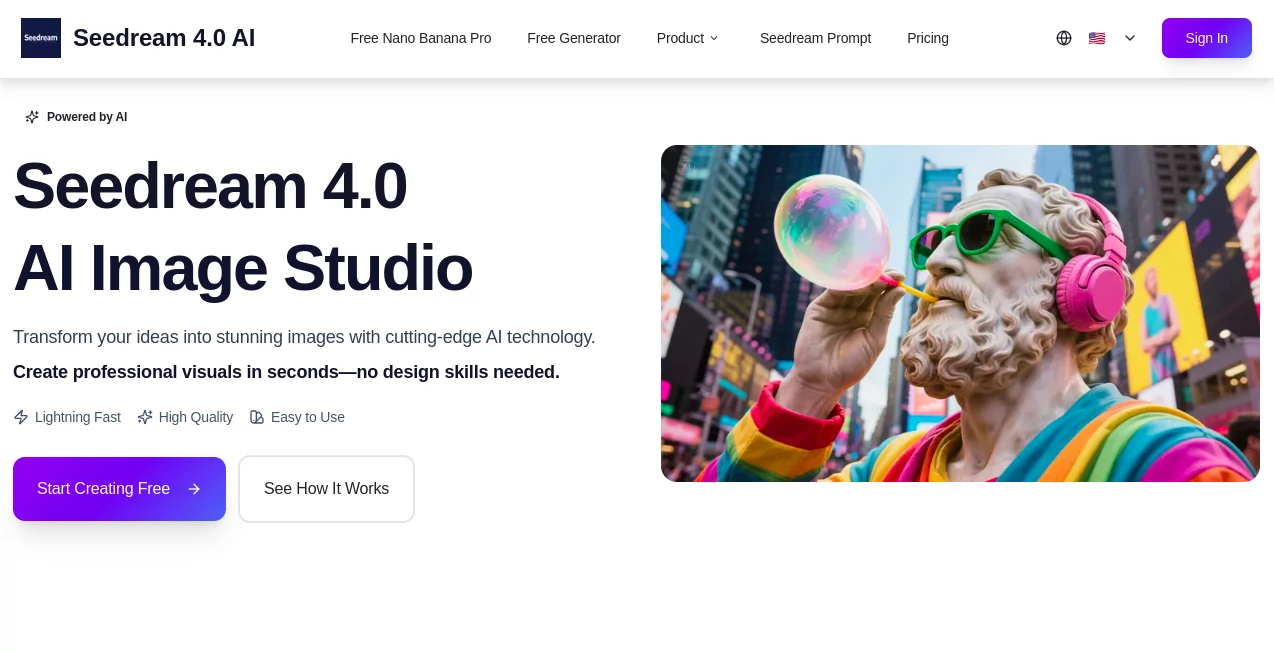Click the Easy to Use document icon
This screenshot has width=1274, height=652.
pyautogui.click(x=258, y=417)
